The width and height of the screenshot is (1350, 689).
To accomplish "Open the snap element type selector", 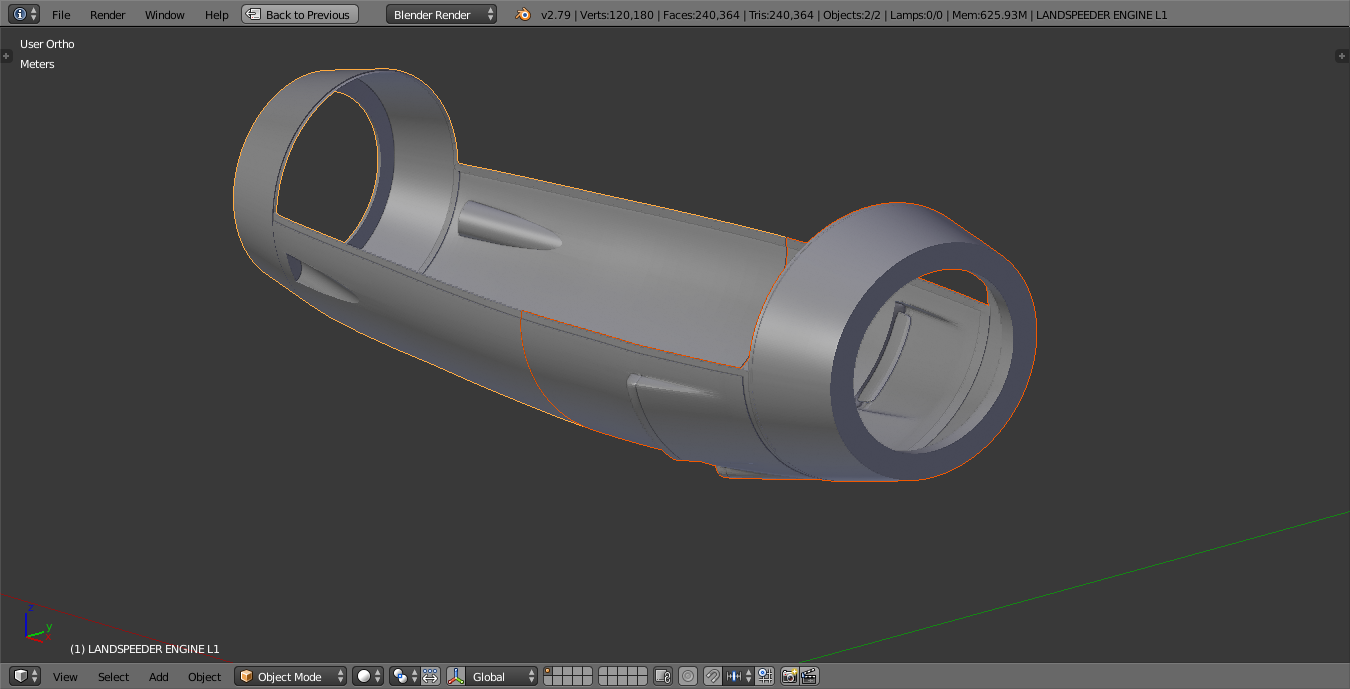I will pos(739,676).
